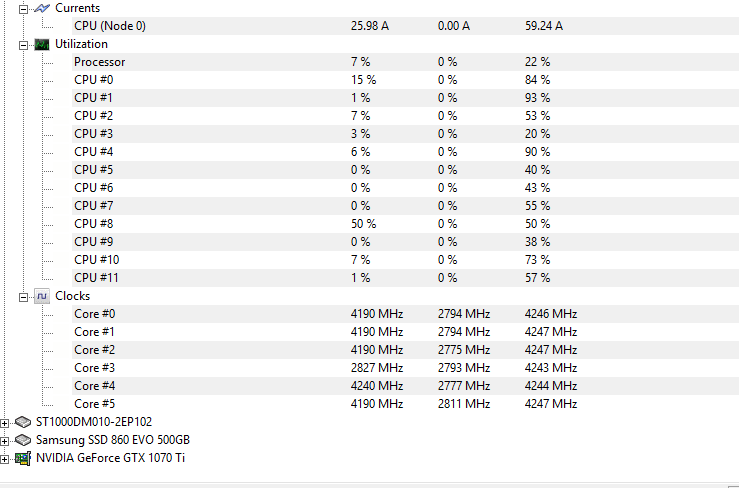739x488 pixels.
Task: Click the Currents waveform icon
Action: pos(42,8)
